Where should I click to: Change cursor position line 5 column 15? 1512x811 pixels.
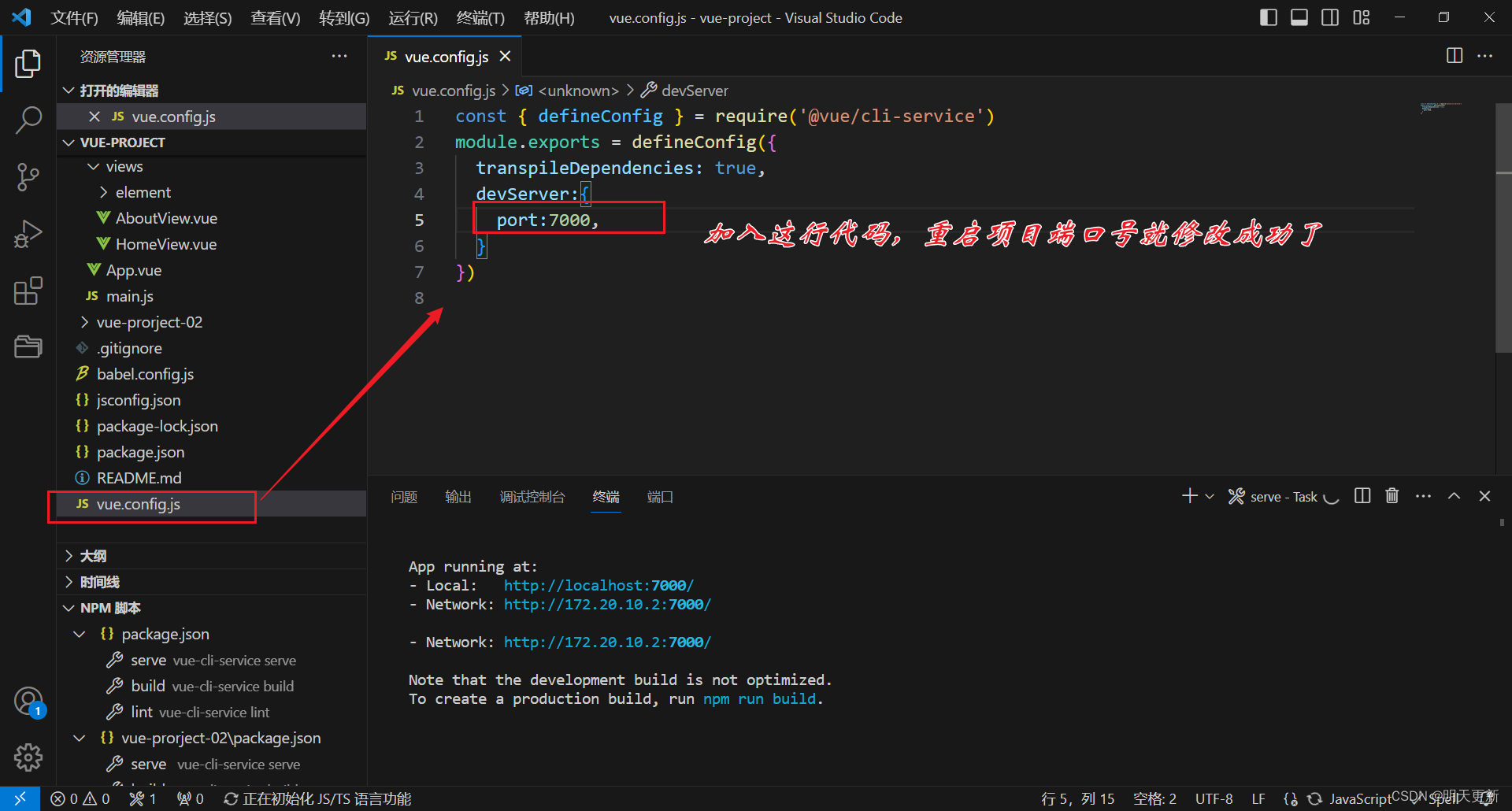(1077, 798)
